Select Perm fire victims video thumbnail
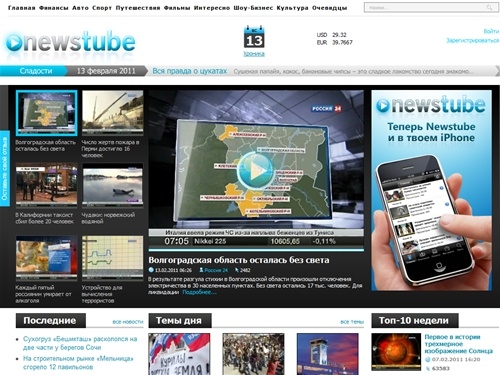Viewport: 500px width, 375px height. coord(113,112)
